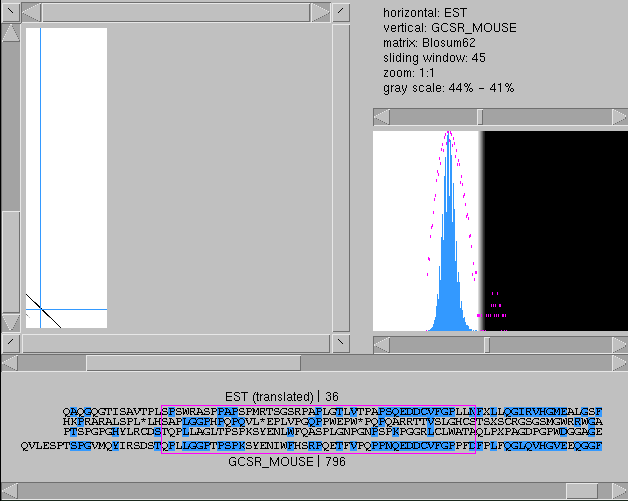The image size is (628, 501).
Task: Click left arrow of upper gray scale slider
Action: click(x=382, y=117)
